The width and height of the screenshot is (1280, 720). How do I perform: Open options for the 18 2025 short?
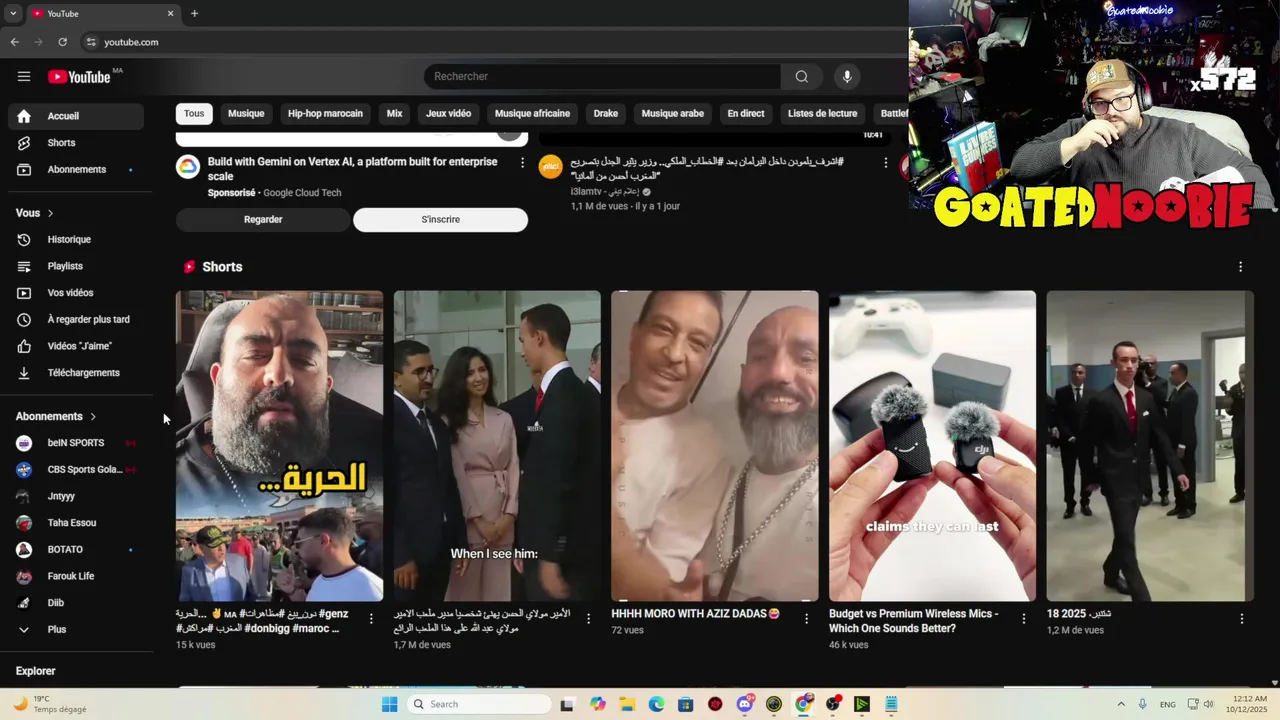coord(1241,619)
